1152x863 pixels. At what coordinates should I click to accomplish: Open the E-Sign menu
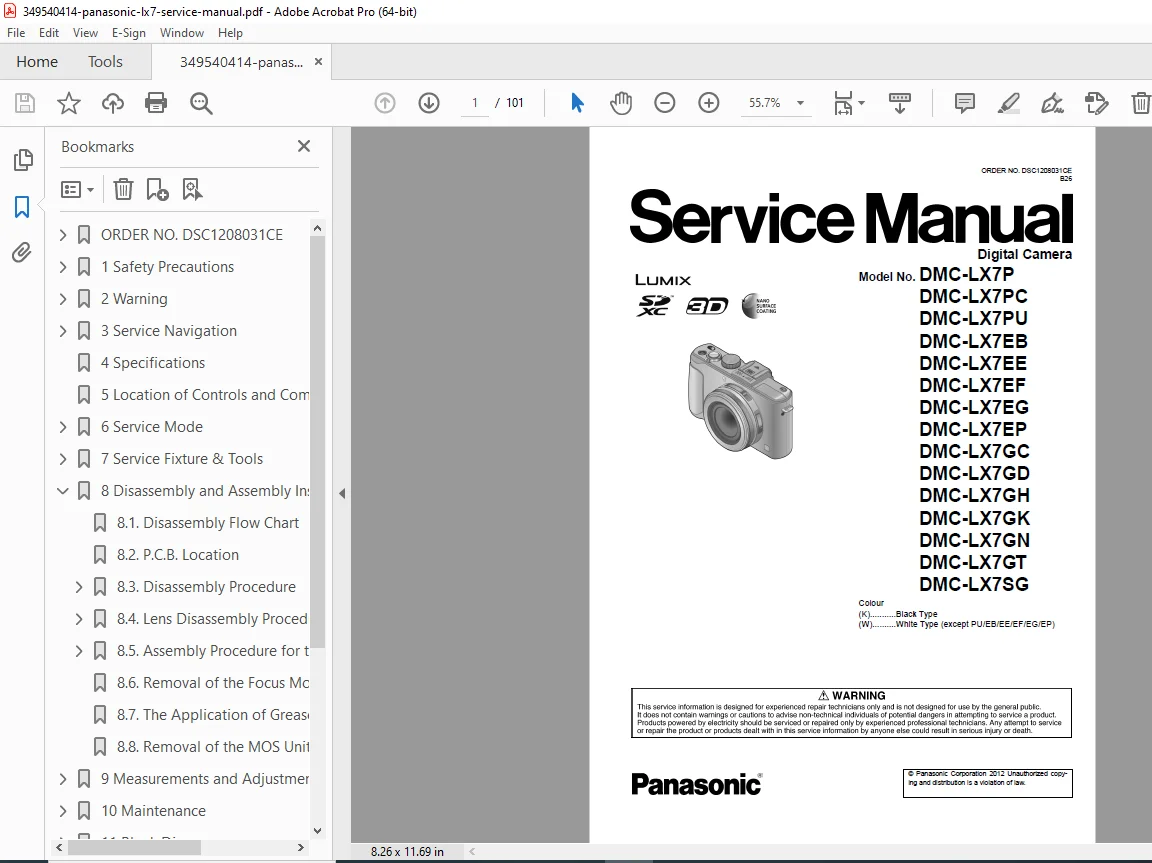129,33
